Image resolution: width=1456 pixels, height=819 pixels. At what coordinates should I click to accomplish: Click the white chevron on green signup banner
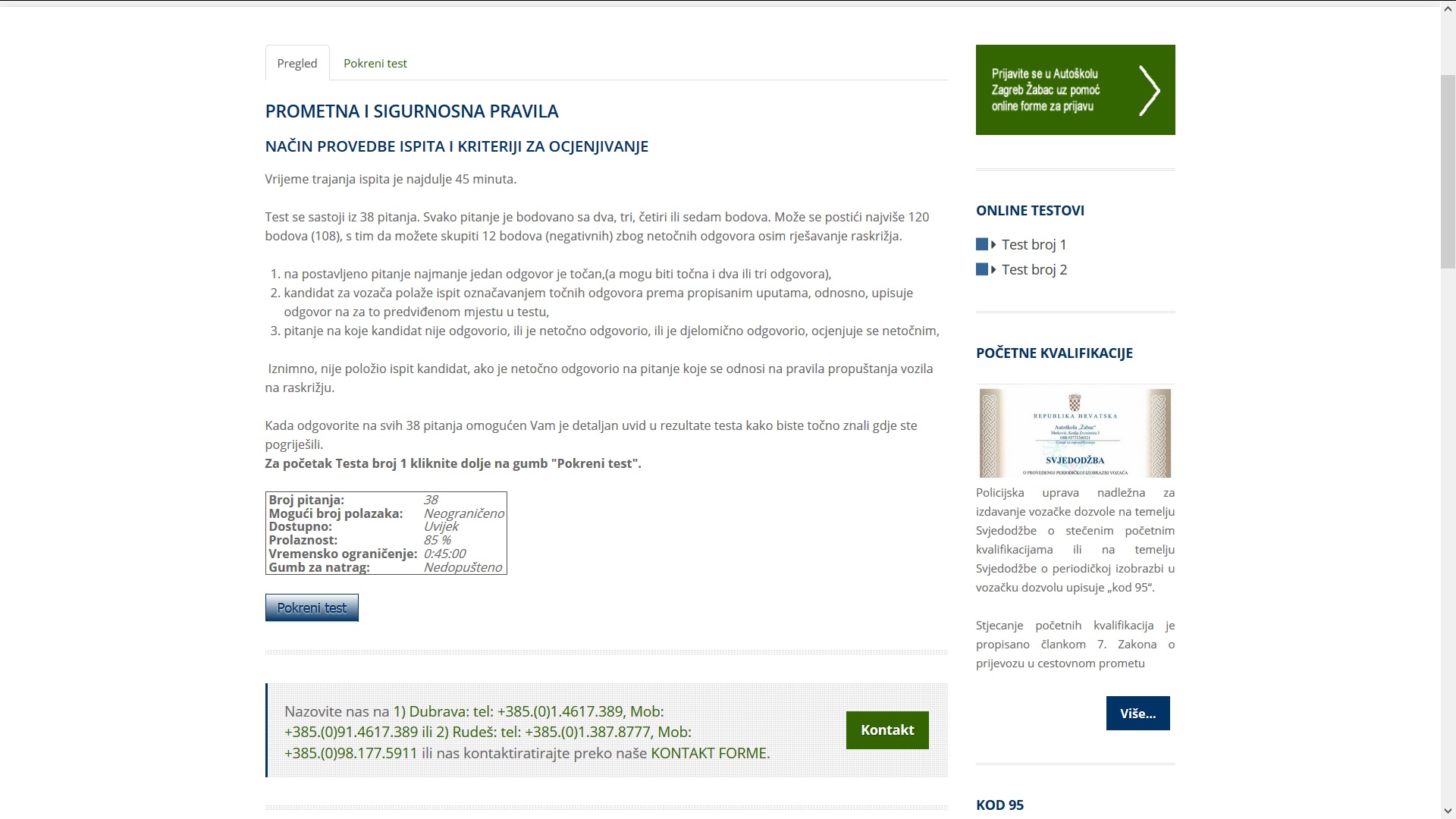(1150, 90)
